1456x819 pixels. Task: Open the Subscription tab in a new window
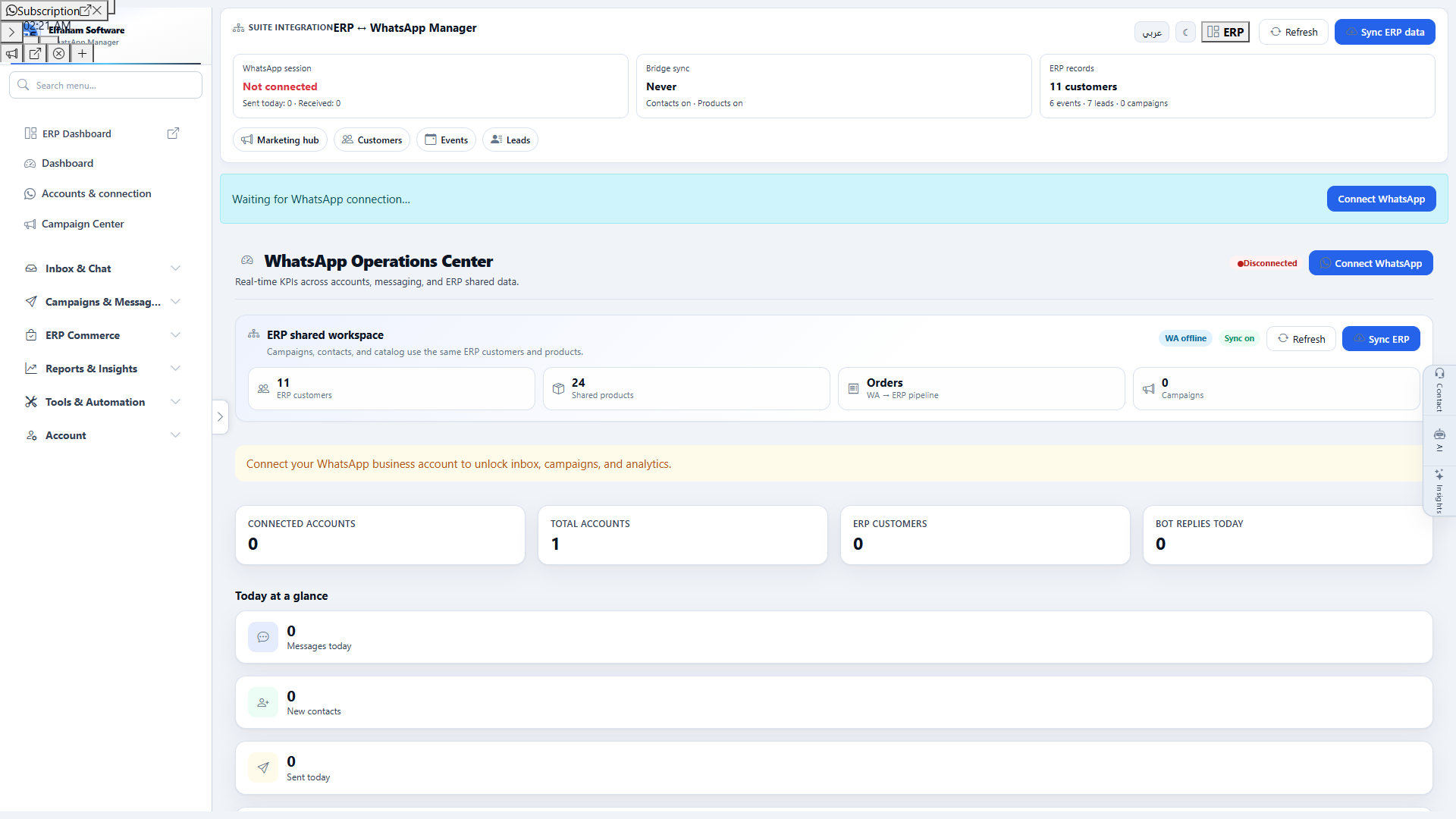coord(86,11)
